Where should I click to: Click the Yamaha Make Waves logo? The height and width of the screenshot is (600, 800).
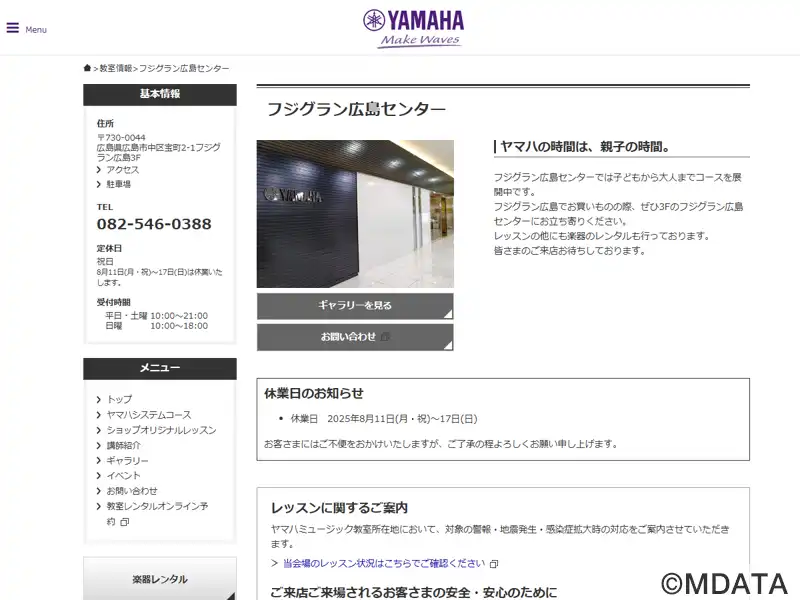pos(414,29)
